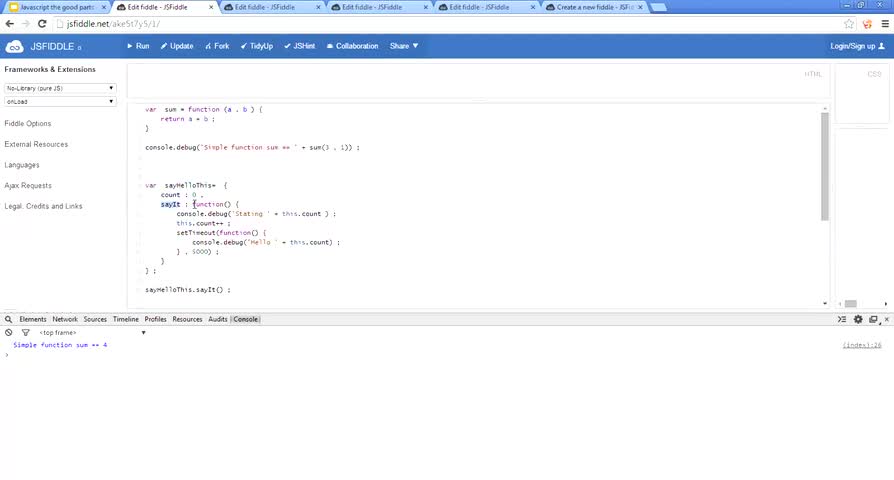Viewport: 894px width, 480px height.
Task: Click into the CSS panel
Action: (x=862, y=93)
